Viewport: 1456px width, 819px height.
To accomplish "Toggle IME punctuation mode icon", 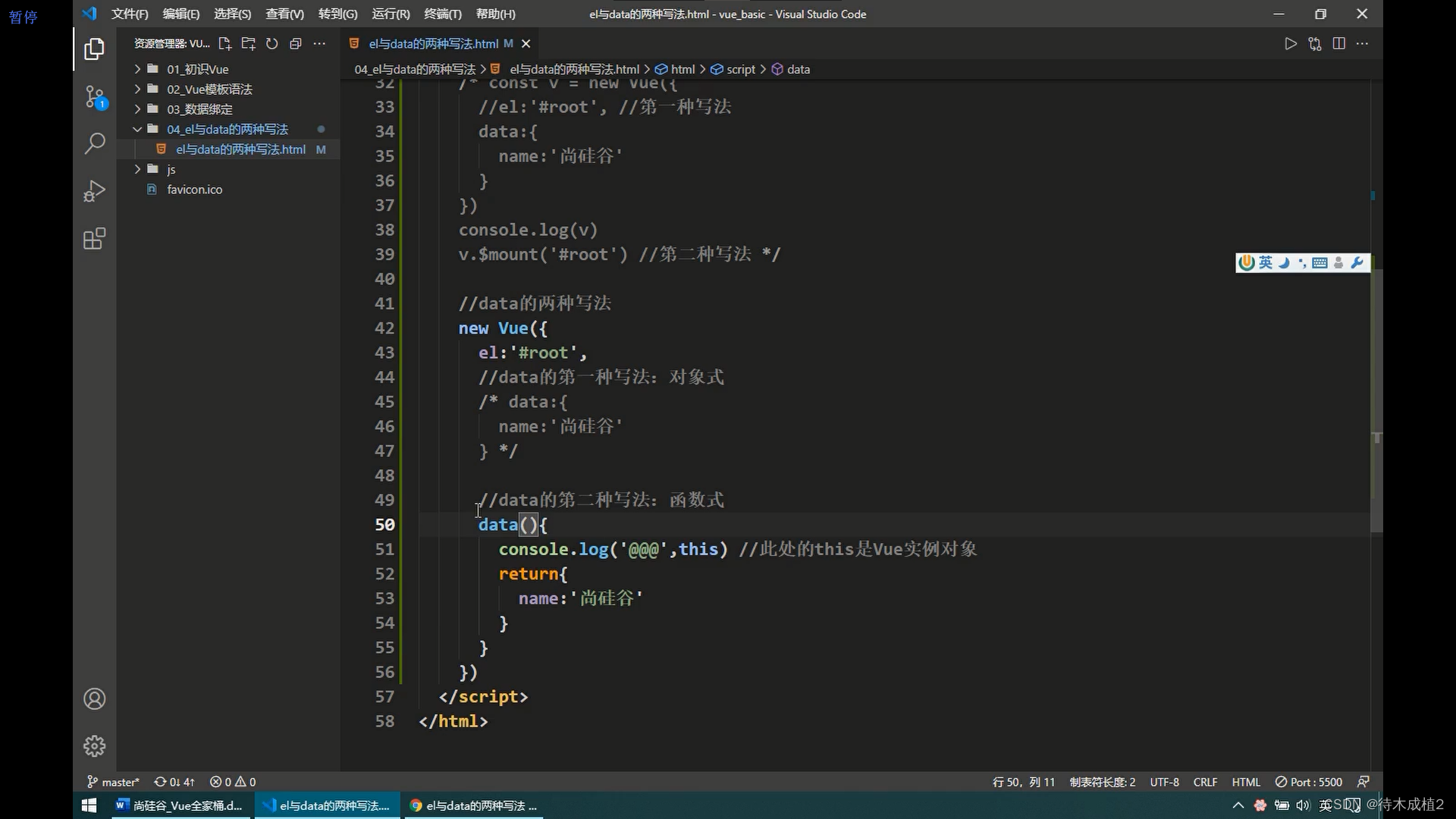I will tap(1302, 262).
